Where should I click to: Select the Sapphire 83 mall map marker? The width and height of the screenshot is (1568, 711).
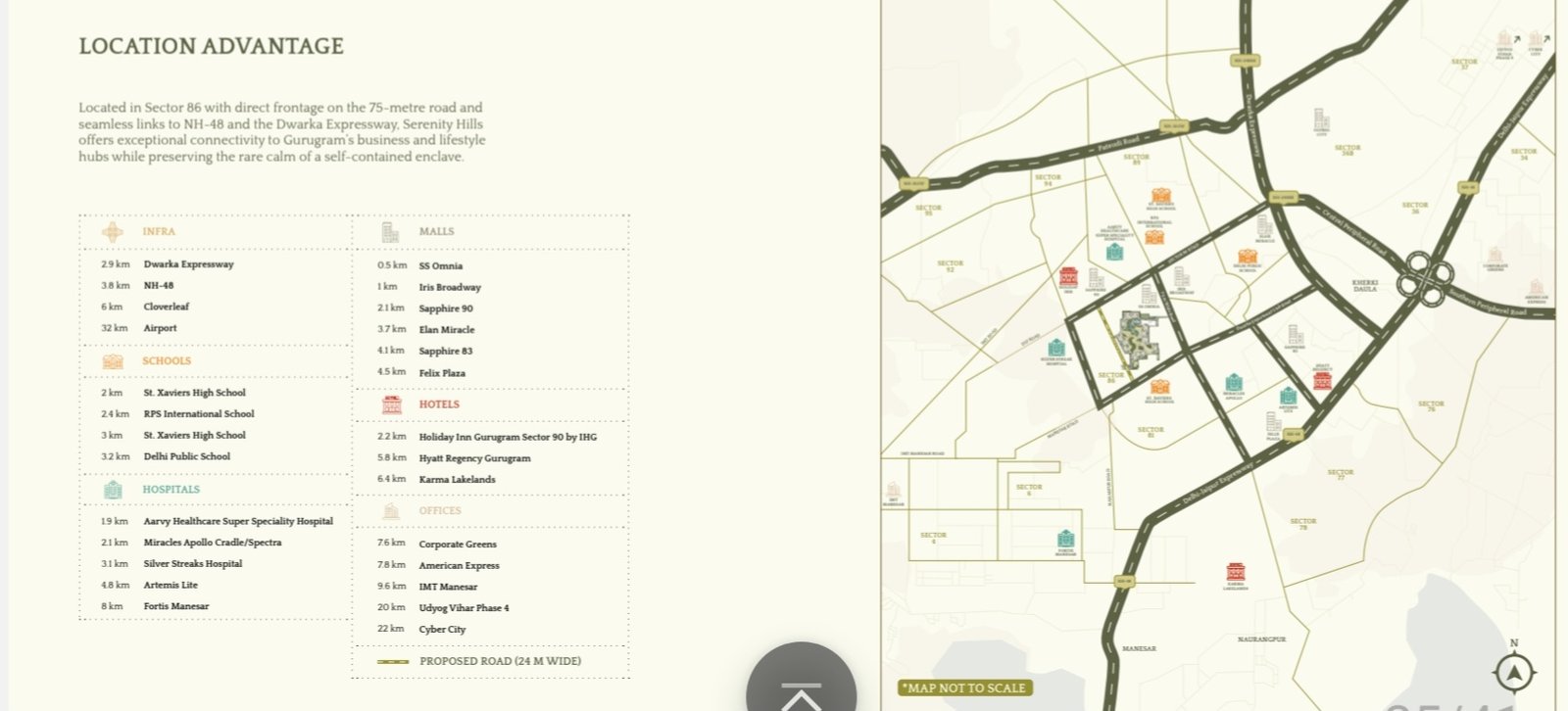(1295, 335)
